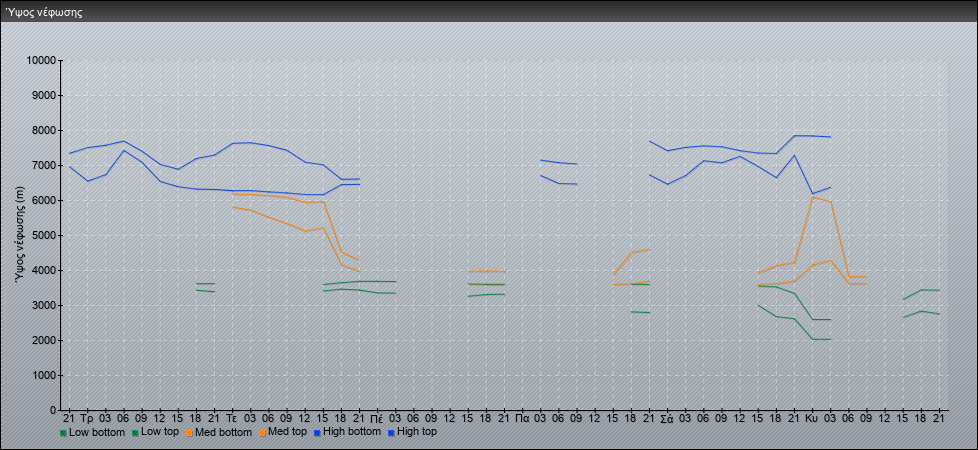Click the 5000 y-axis value
978x450 pixels.
tap(44, 236)
